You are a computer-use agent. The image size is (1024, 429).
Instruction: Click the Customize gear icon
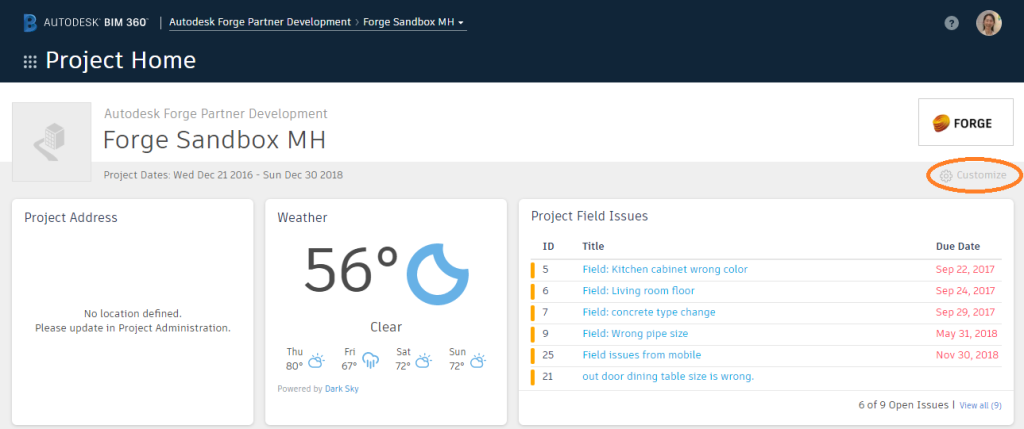(946, 176)
